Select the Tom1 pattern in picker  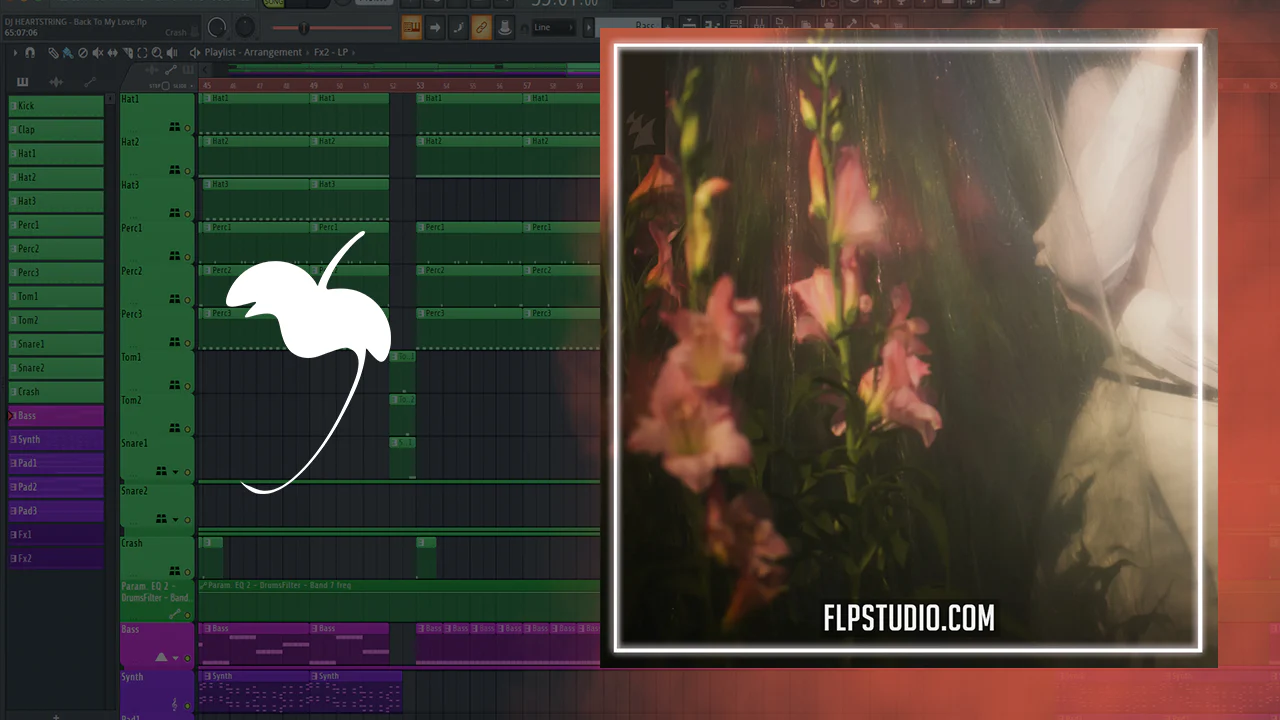click(56, 297)
